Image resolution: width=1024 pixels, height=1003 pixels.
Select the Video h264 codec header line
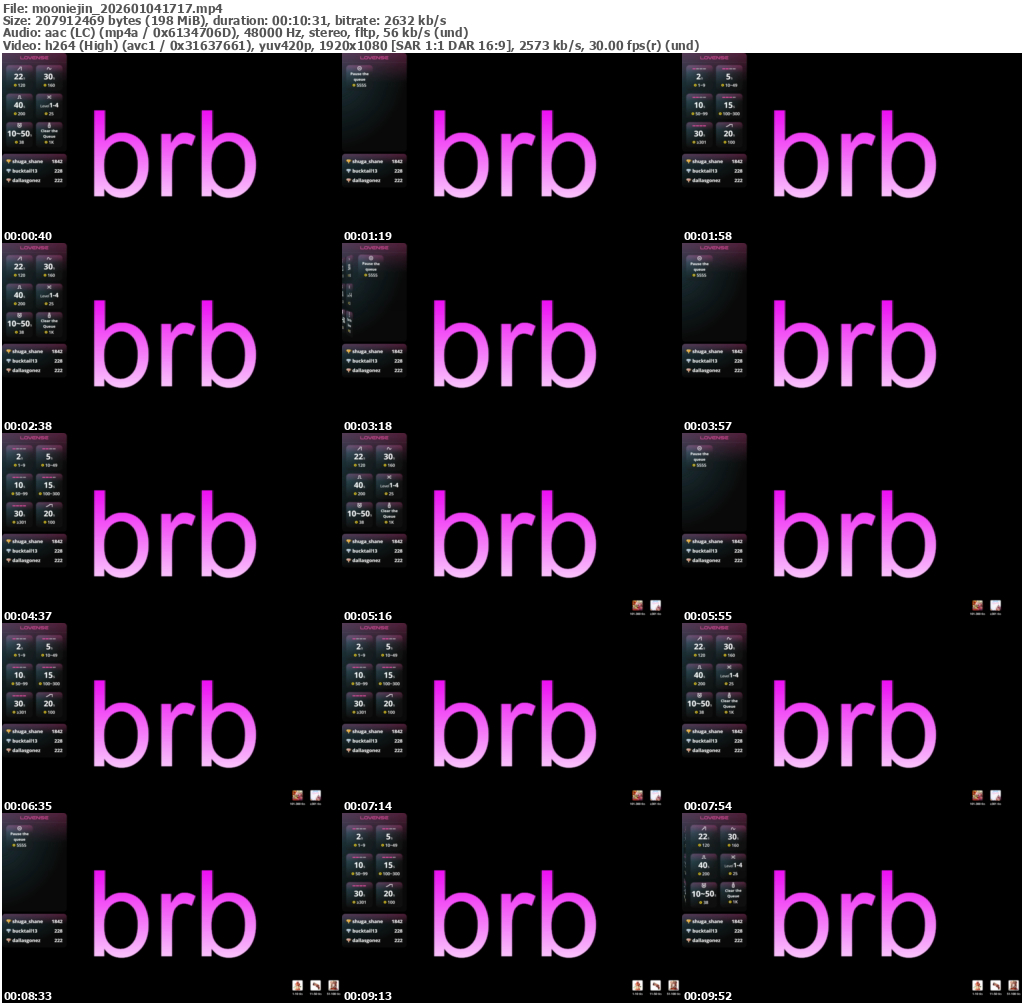(351, 46)
